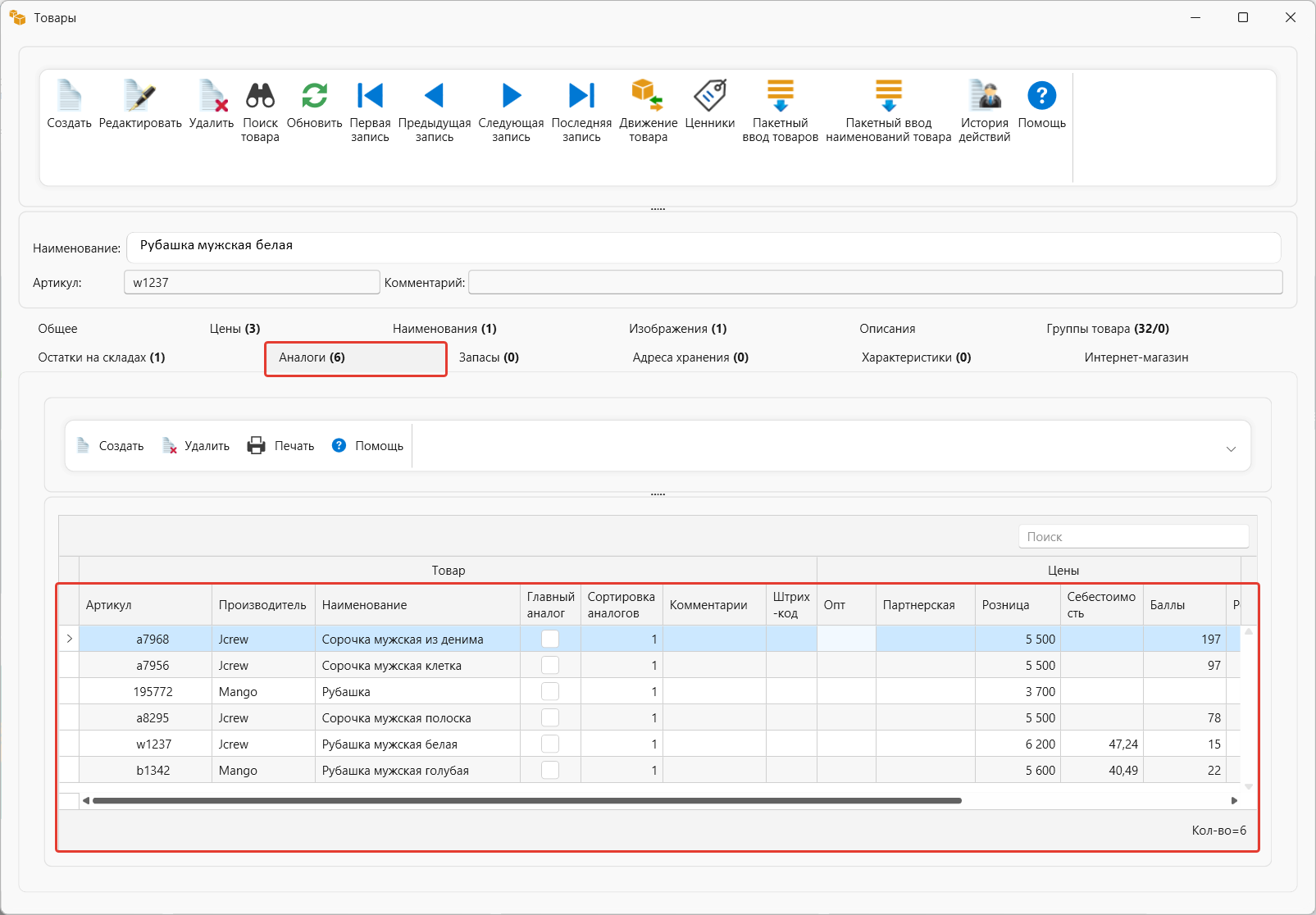Expand the analogs toolbar overflow chevron
1316x915 pixels.
click(x=1231, y=448)
